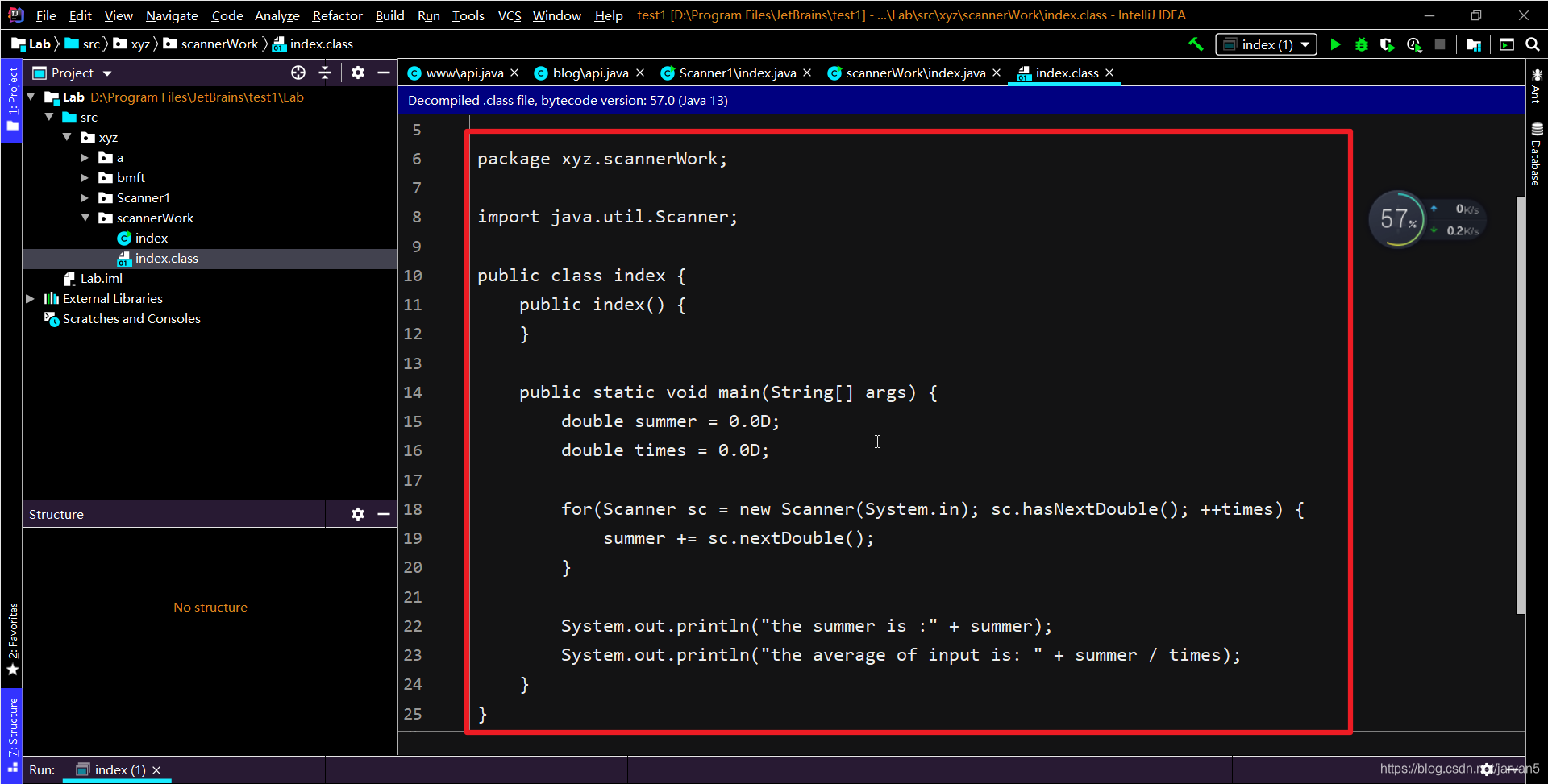Screen dimensions: 1548x784
Task: Open the Window menu
Action: (556, 15)
